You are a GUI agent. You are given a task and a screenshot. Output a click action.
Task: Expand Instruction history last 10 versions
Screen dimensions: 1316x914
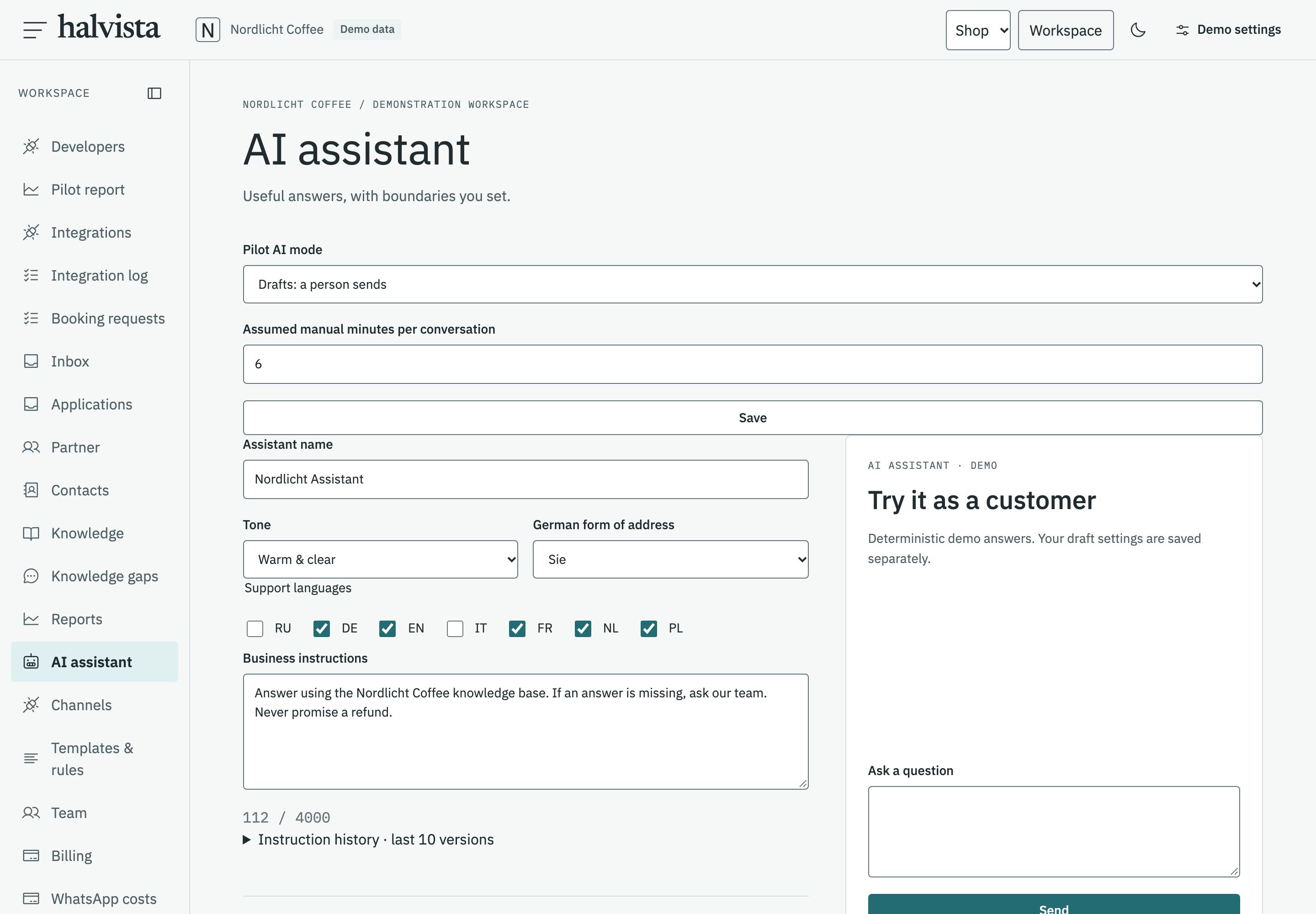[368, 840]
